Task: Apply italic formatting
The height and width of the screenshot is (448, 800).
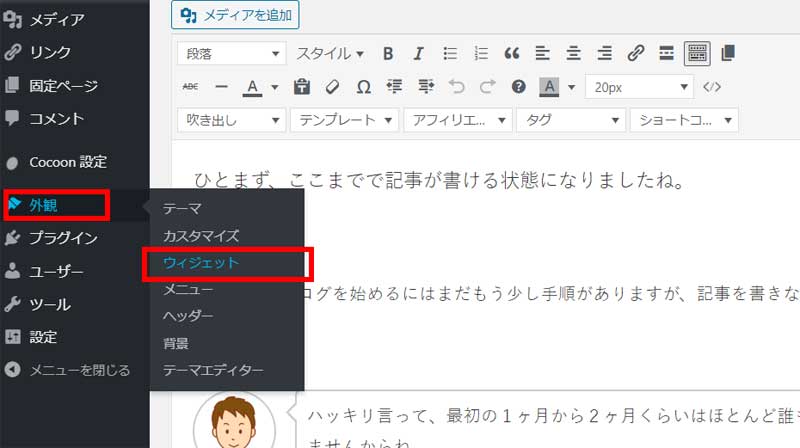Action: pos(419,53)
